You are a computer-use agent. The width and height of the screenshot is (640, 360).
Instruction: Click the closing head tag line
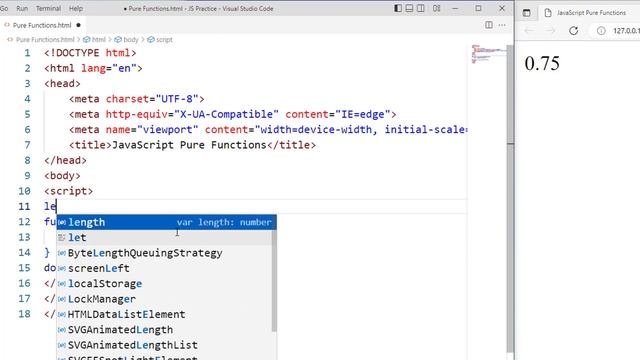pyautogui.click(x=65, y=160)
